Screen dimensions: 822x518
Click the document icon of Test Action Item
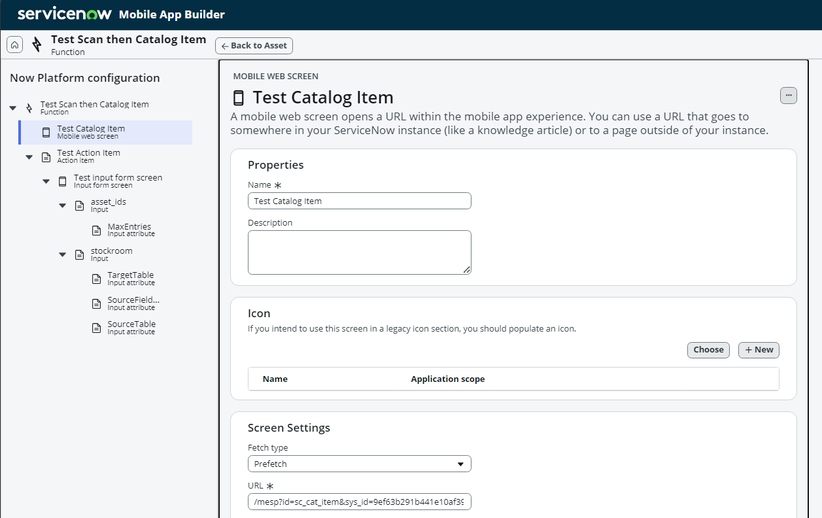[46, 157]
